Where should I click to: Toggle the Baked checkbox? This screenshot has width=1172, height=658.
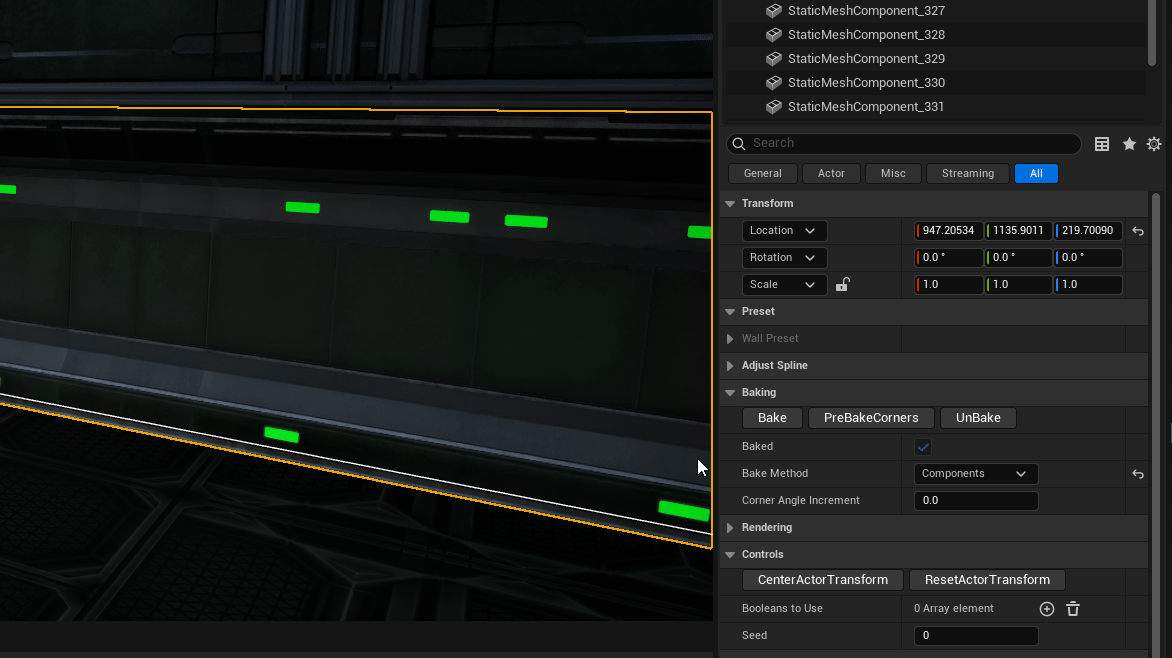(x=923, y=447)
